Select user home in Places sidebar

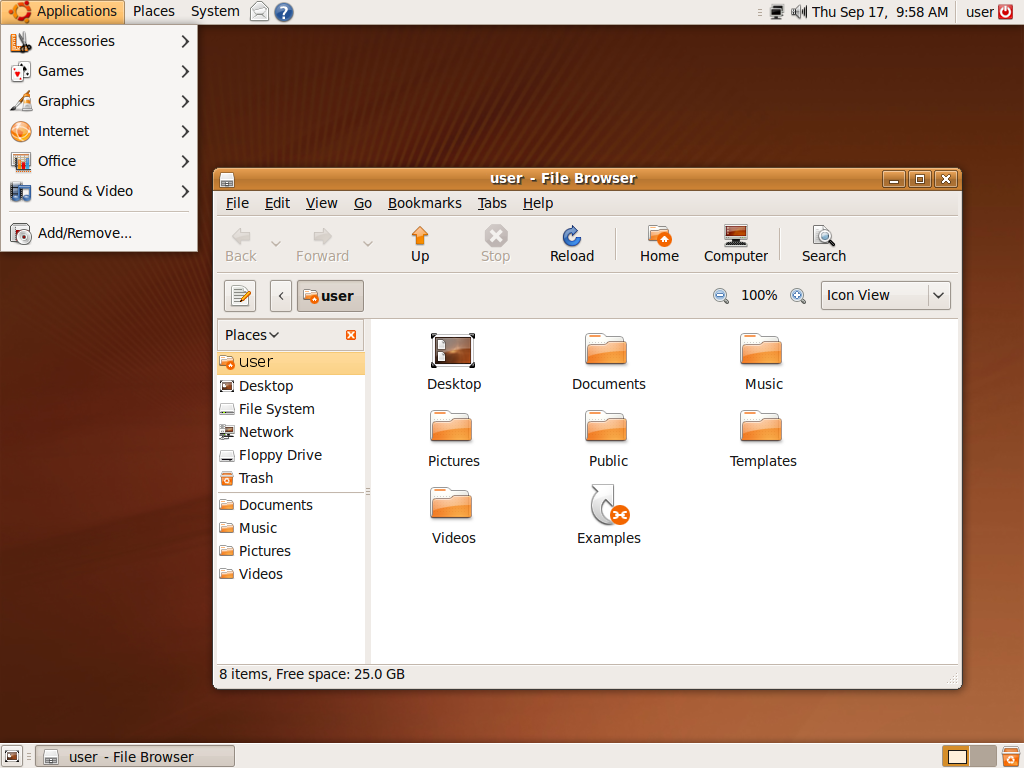(291, 362)
